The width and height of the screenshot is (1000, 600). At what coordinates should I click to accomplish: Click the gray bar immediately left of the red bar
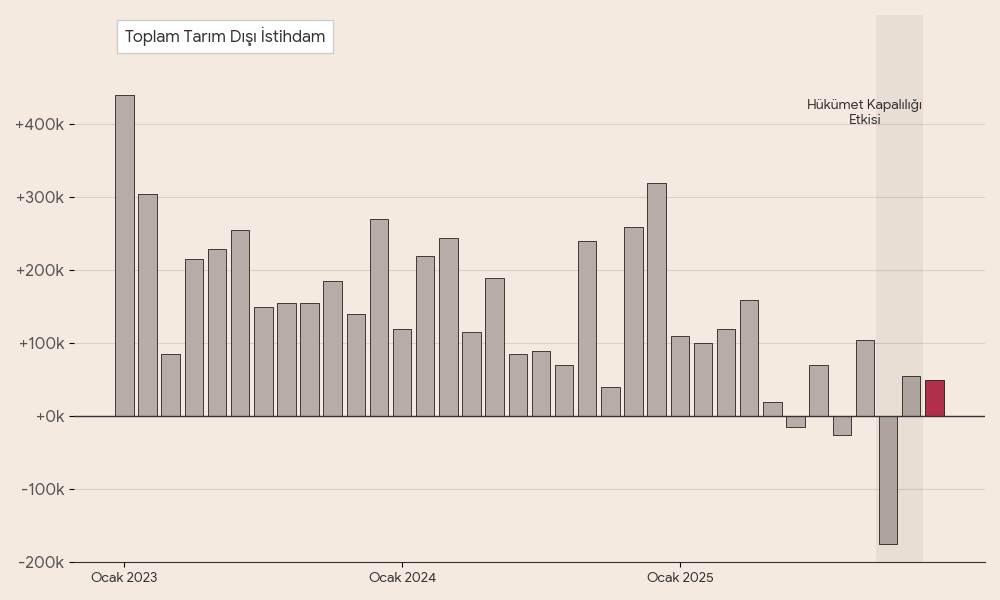pos(911,396)
